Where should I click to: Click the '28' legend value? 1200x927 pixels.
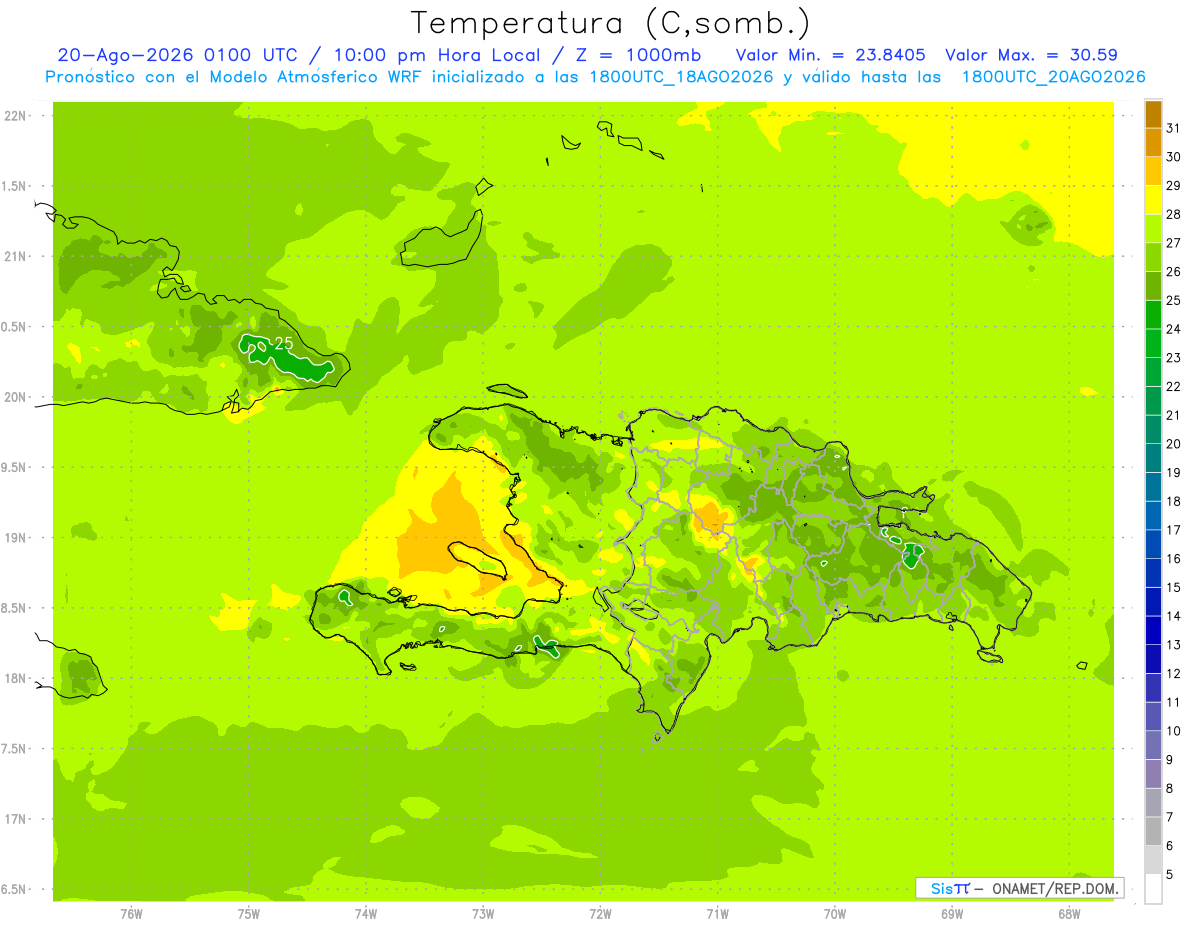[x=1174, y=214]
